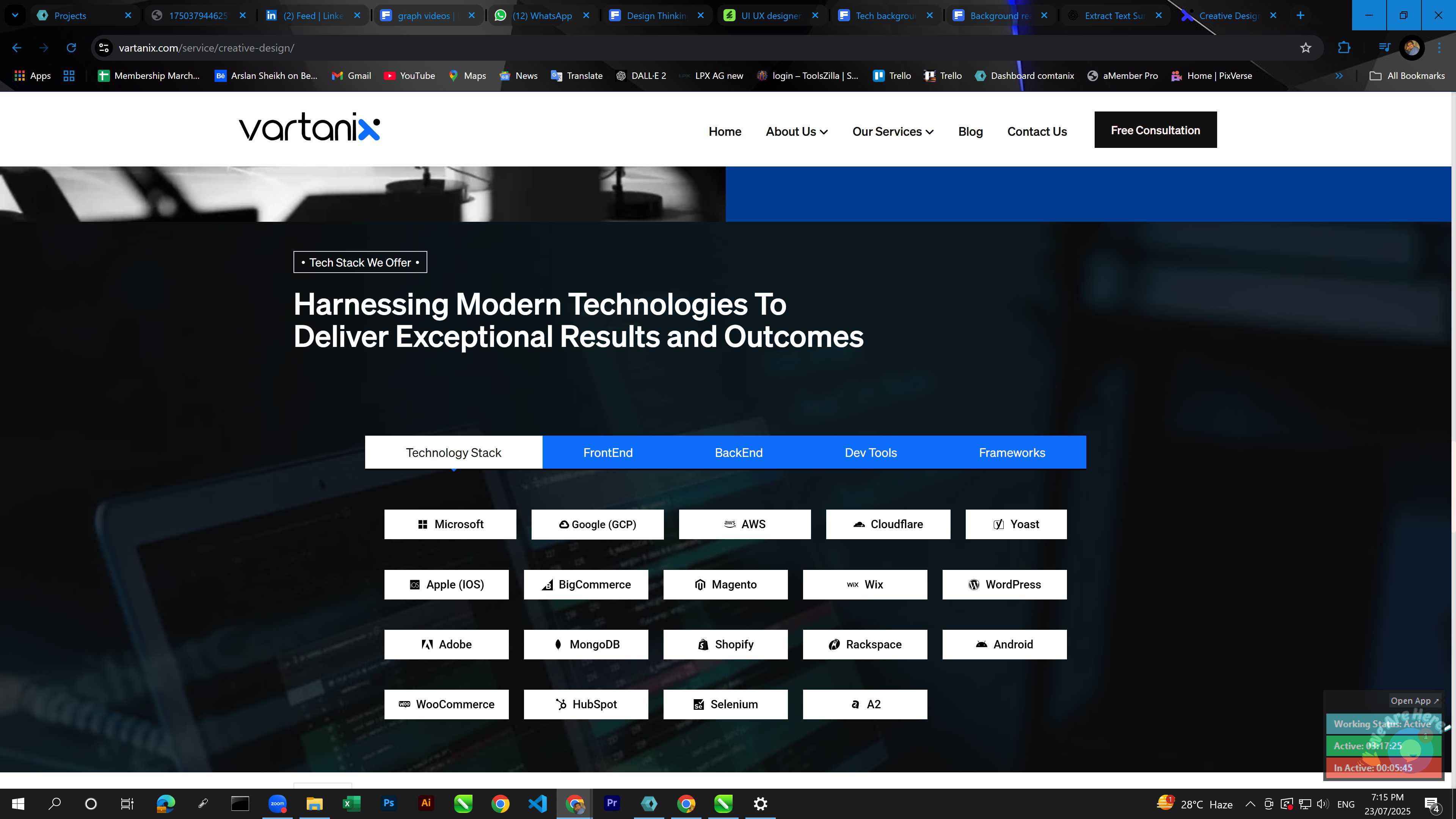Open Illustrator from the taskbar
This screenshot has width=1456, height=819.
click(425, 803)
